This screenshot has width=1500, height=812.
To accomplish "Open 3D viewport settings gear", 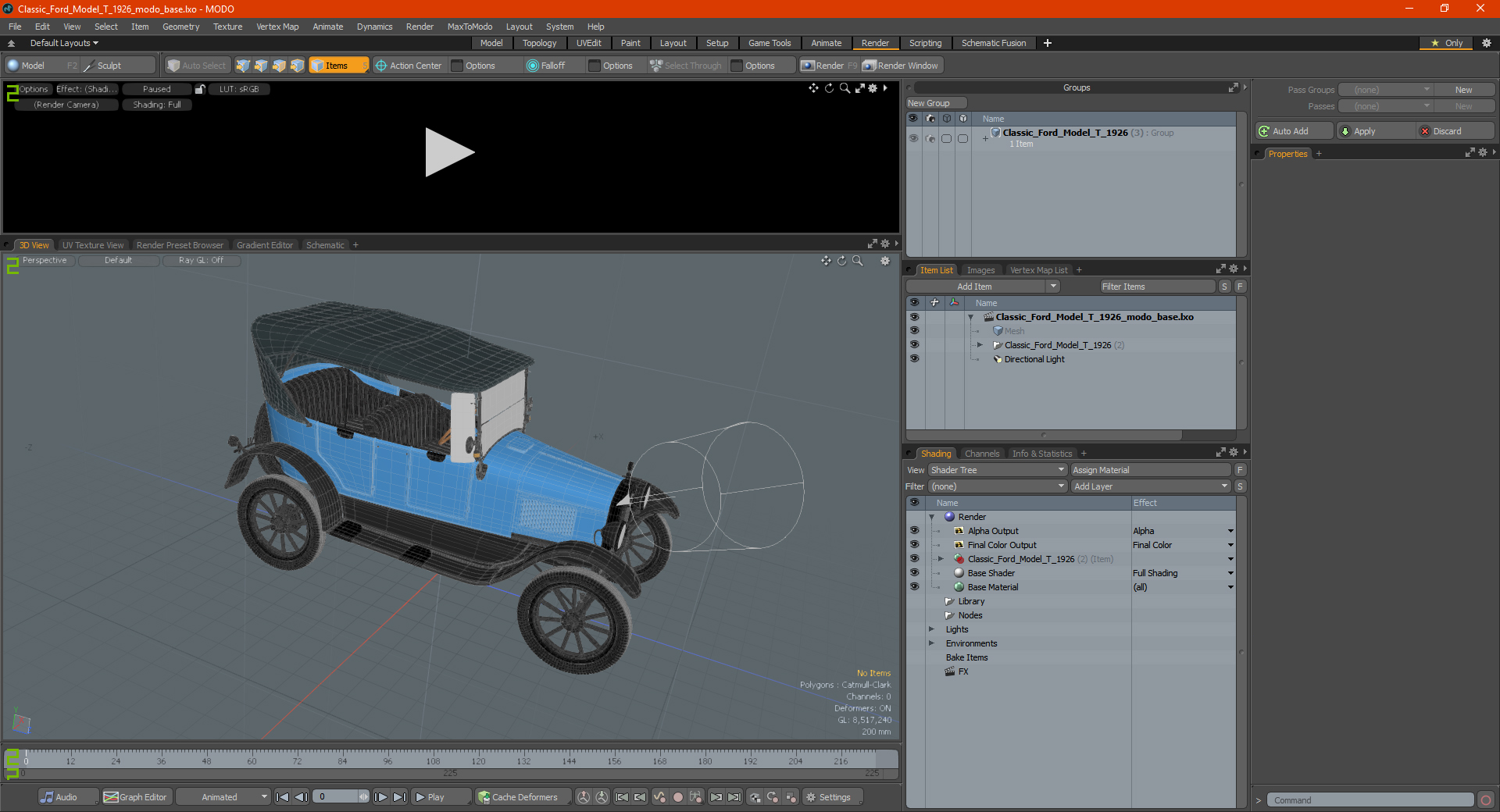I will click(x=885, y=261).
